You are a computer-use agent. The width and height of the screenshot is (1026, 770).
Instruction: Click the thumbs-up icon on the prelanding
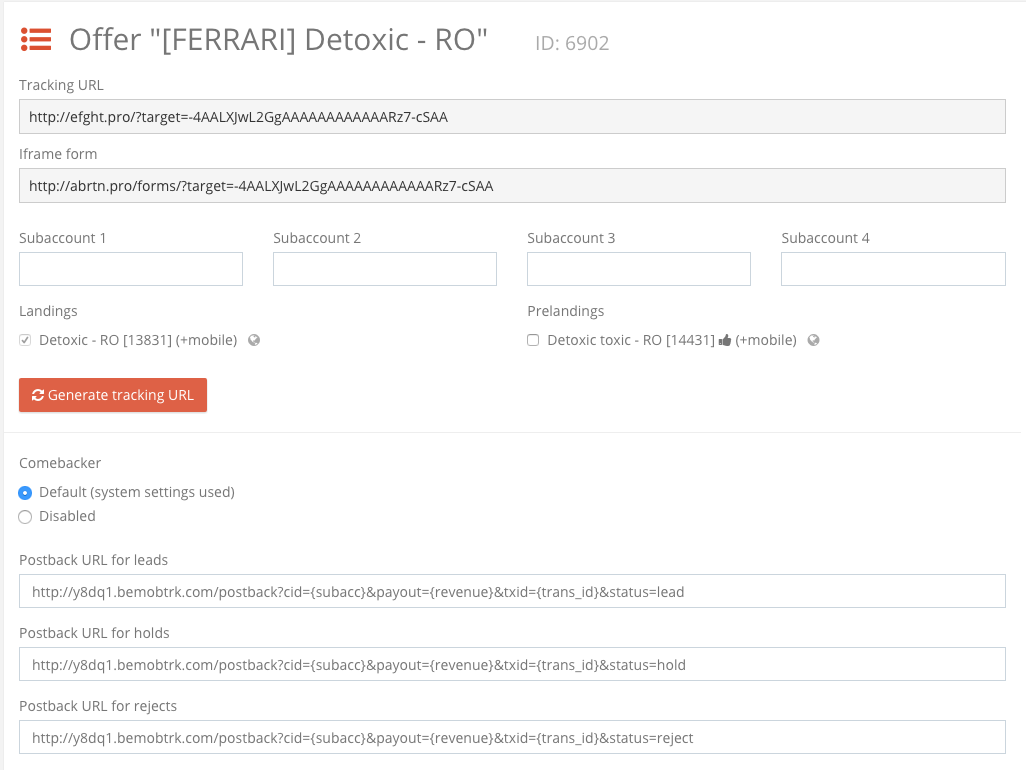point(724,340)
